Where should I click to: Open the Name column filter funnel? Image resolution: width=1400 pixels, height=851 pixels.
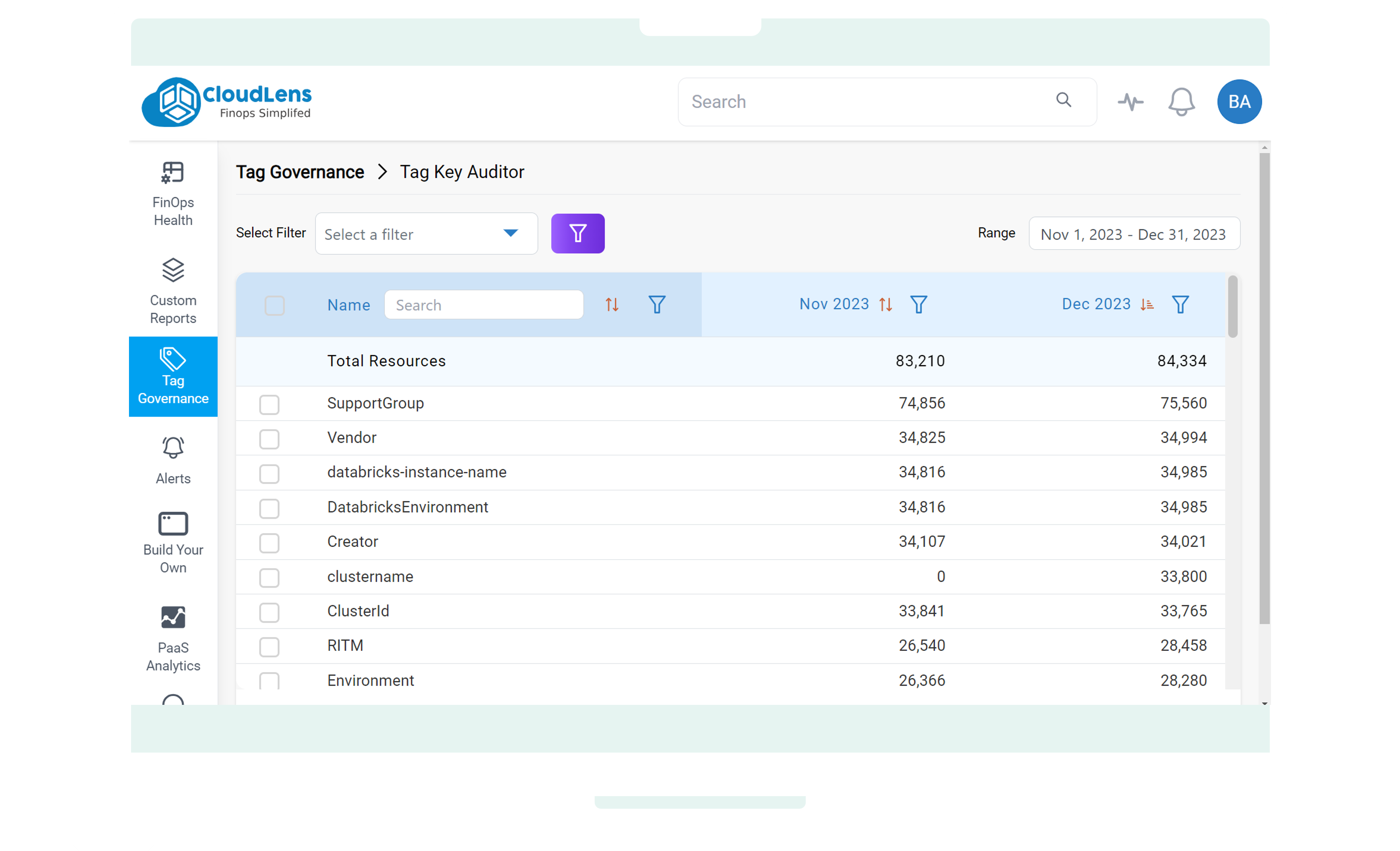pos(657,305)
